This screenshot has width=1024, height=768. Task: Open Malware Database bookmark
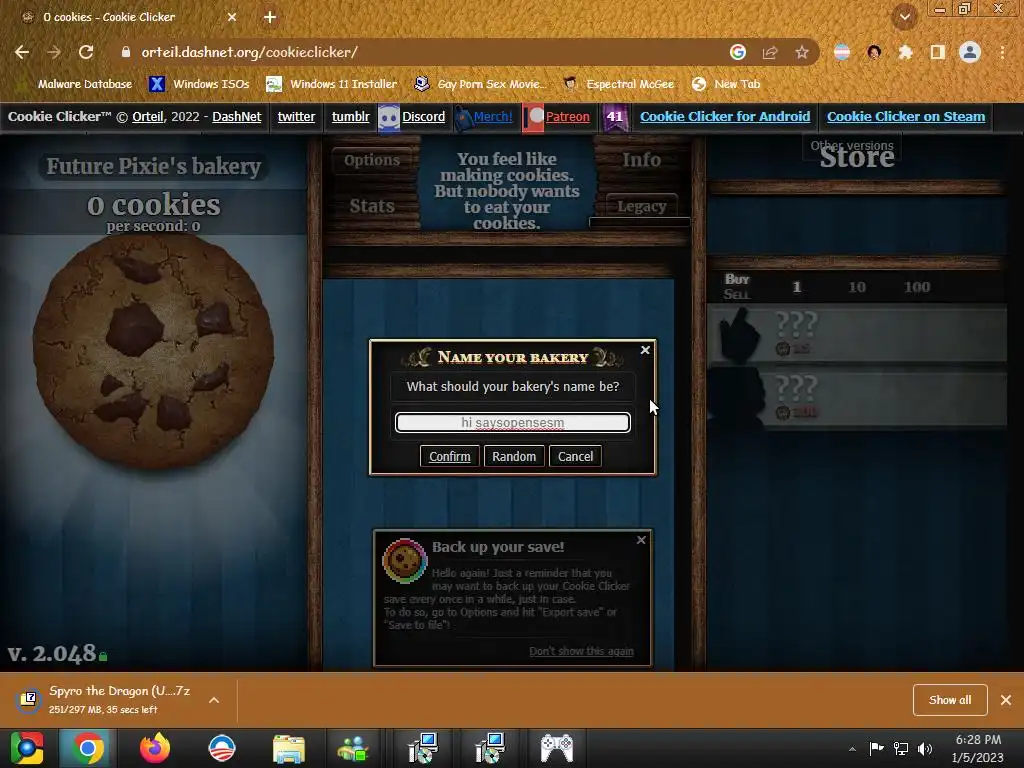[77, 84]
